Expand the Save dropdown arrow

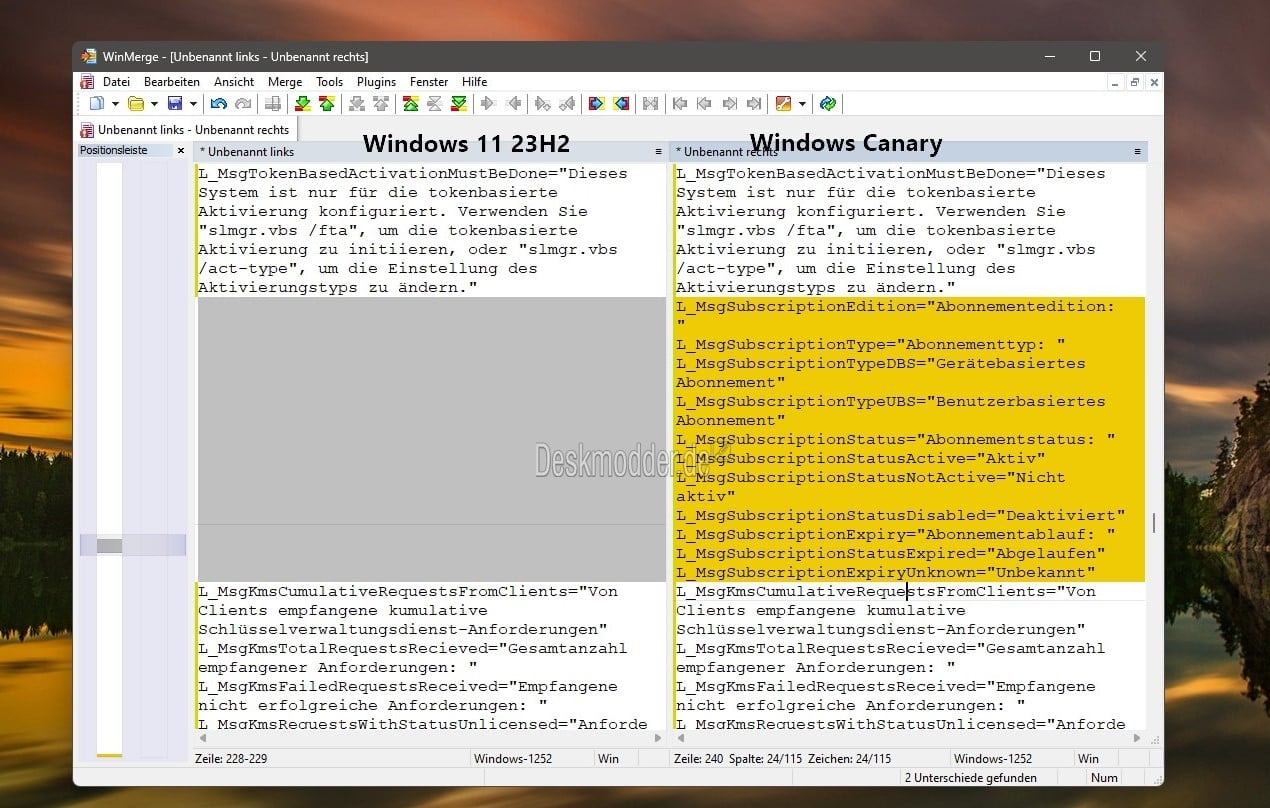coord(193,104)
